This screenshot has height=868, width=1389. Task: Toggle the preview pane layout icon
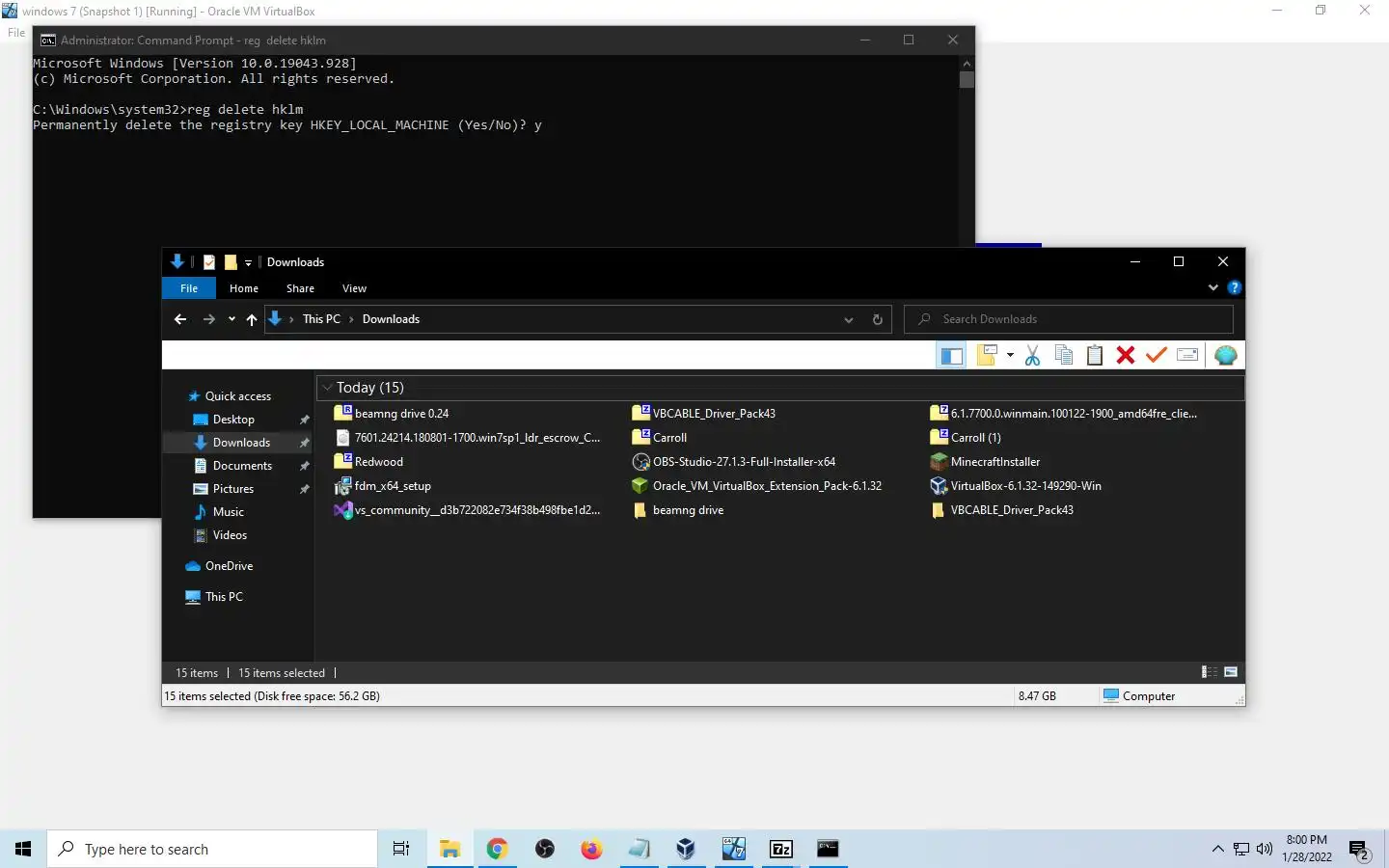951,356
